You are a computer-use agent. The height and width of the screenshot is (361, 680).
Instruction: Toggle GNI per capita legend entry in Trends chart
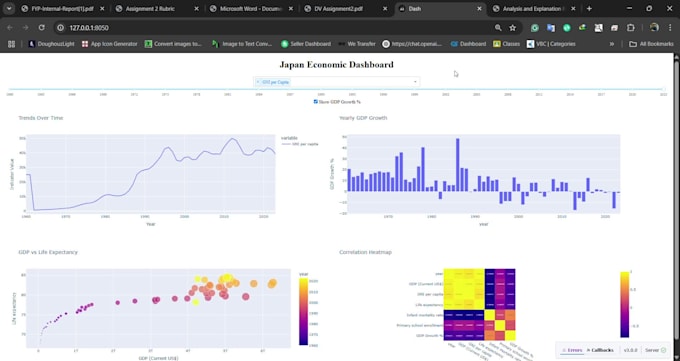point(300,144)
